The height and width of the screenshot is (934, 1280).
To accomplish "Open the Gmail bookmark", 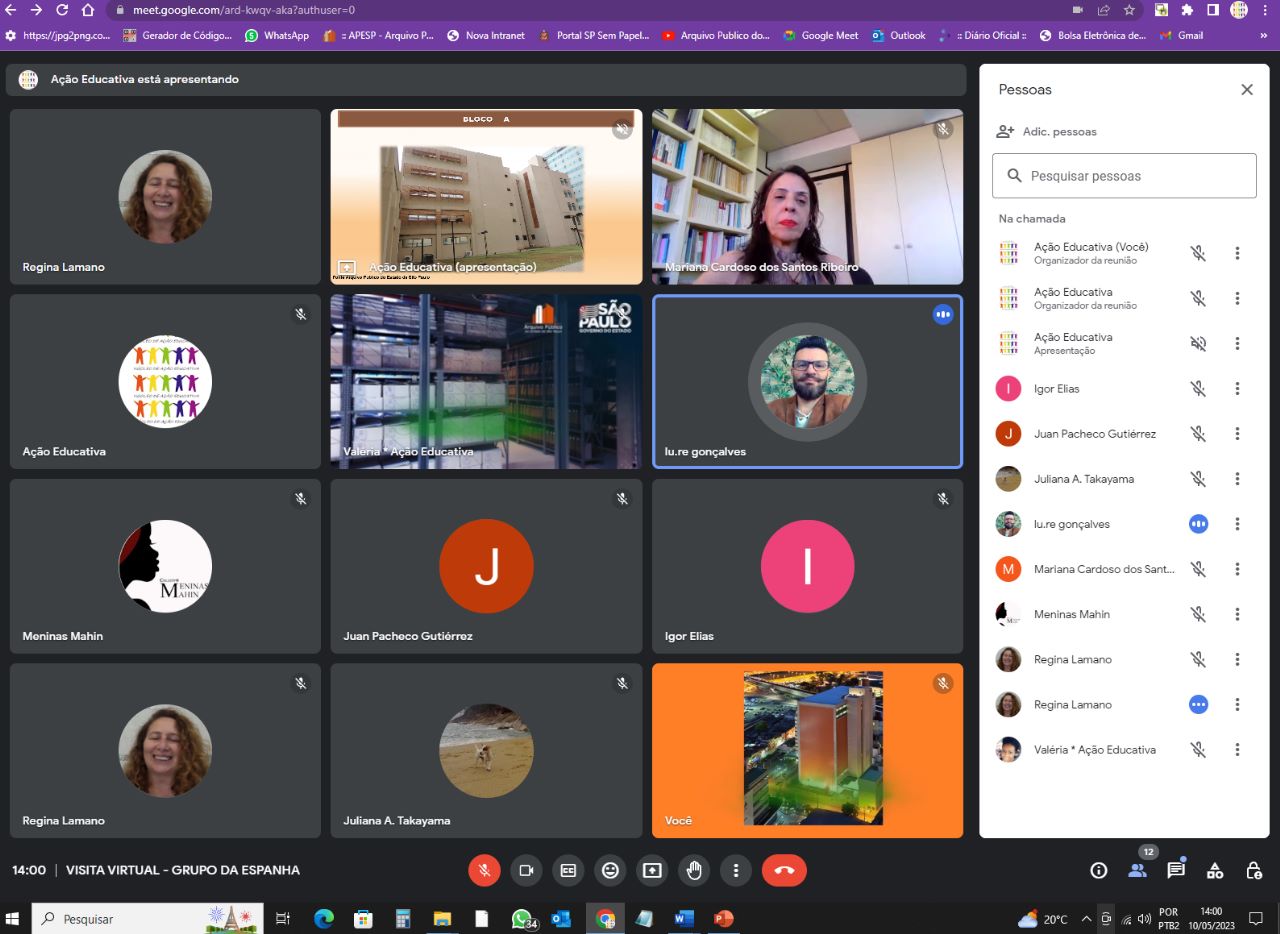I will coord(1181,35).
